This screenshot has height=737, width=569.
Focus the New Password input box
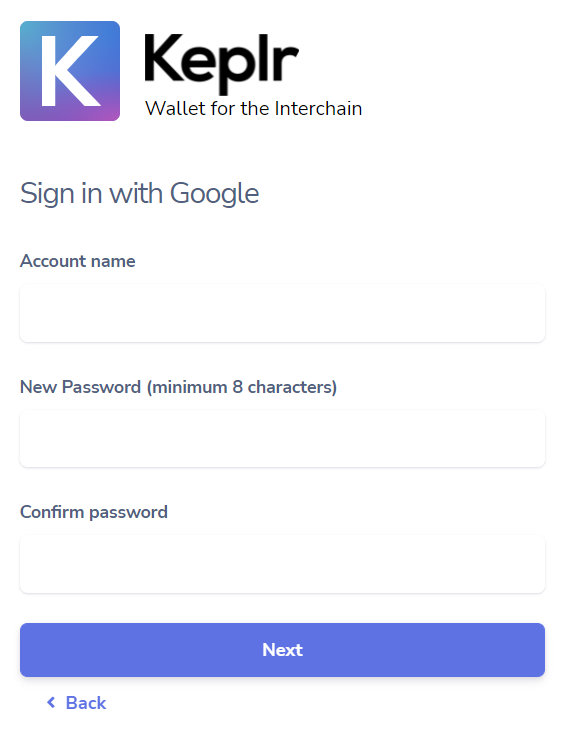click(282, 439)
